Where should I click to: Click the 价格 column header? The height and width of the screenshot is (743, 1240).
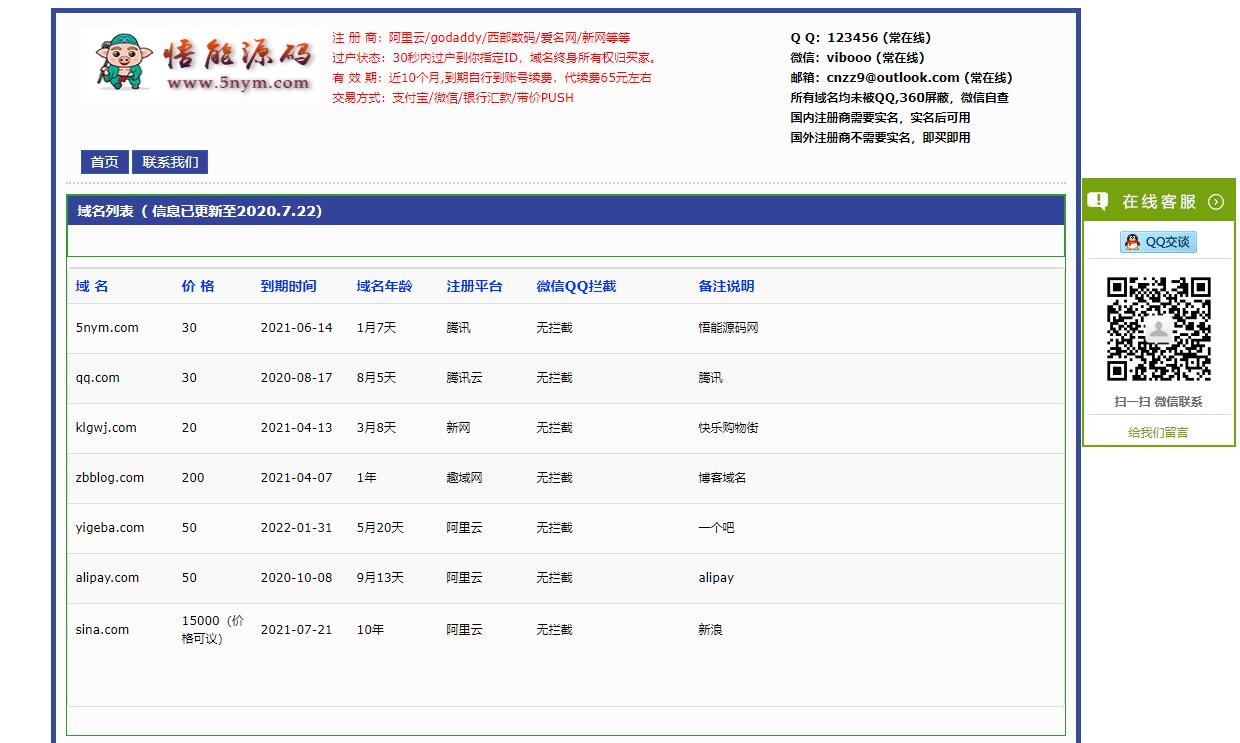(198, 286)
